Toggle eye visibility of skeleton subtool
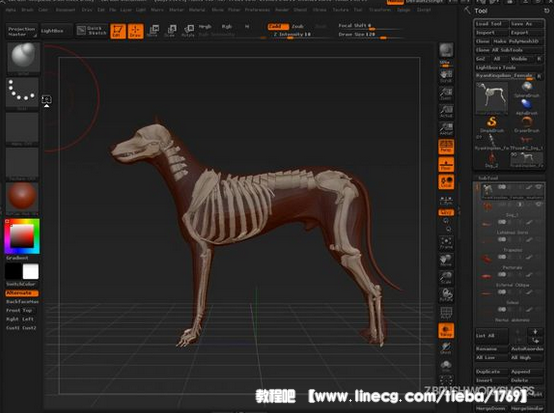This screenshot has height=413, width=554. (538, 187)
